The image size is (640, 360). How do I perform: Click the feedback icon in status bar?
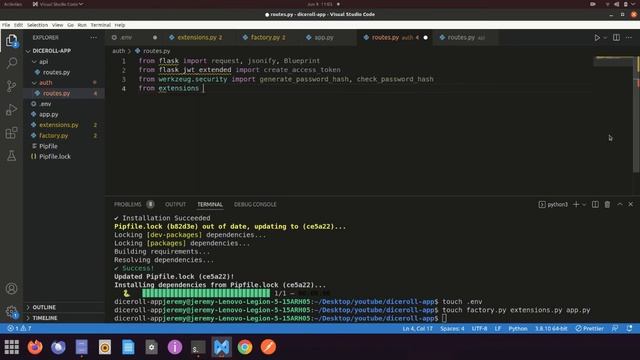pyautogui.click(x=615, y=328)
